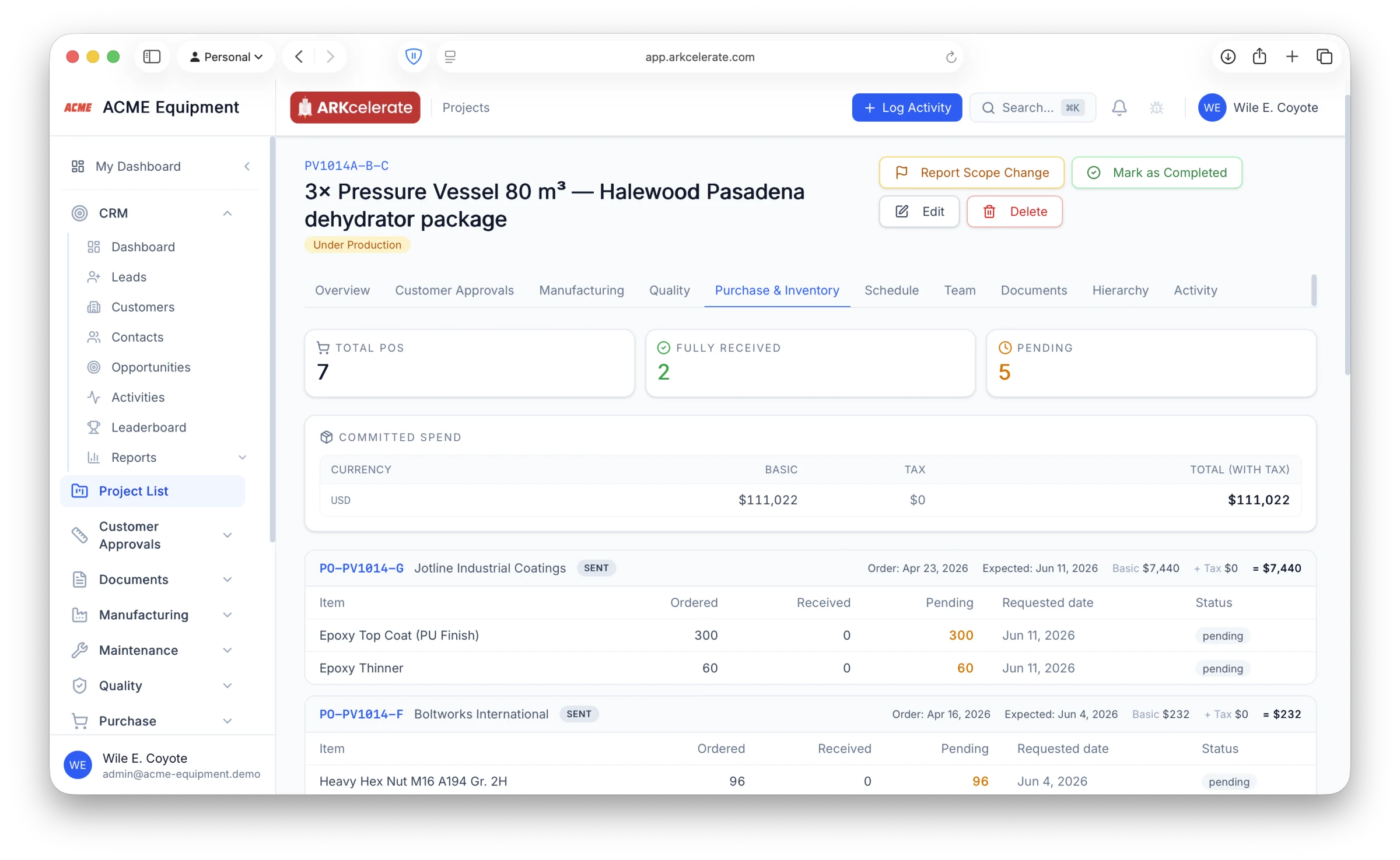Go forward with browser forward arrow
Screen dimensions: 1400x860
(330, 57)
